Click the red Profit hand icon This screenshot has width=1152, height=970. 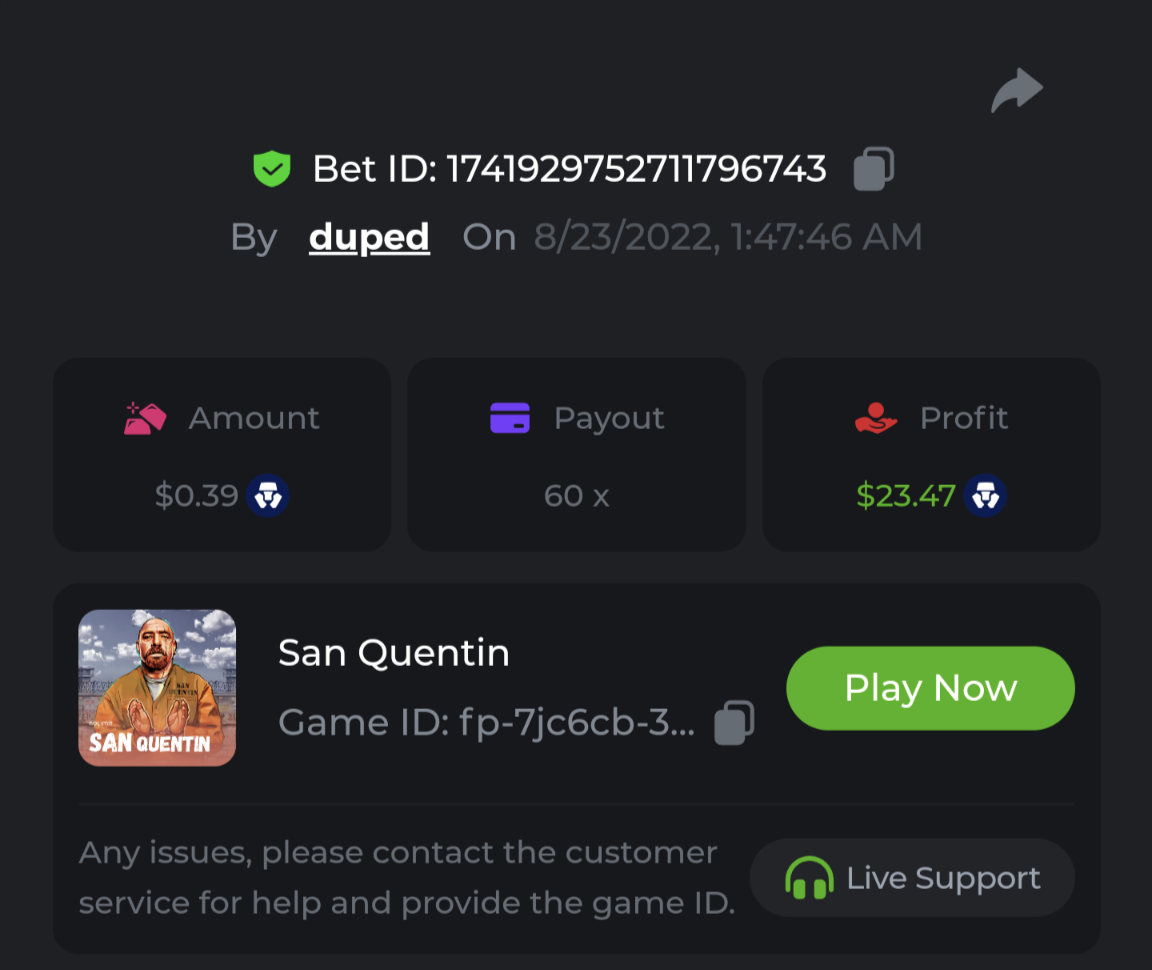[877, 418]
